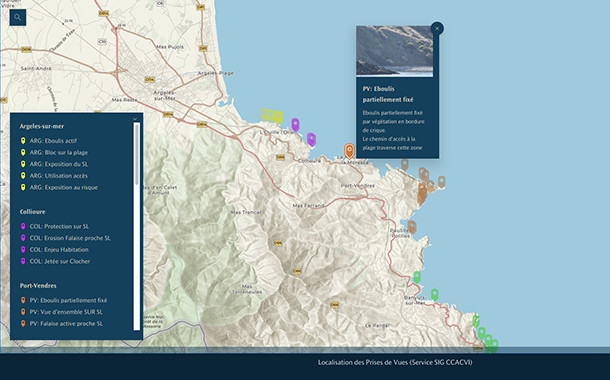Image resolution: width=610 pixels, height=380 pixels.
Task: Click the yellow marker cluster near Argelès coast
Action: [272, 116]
